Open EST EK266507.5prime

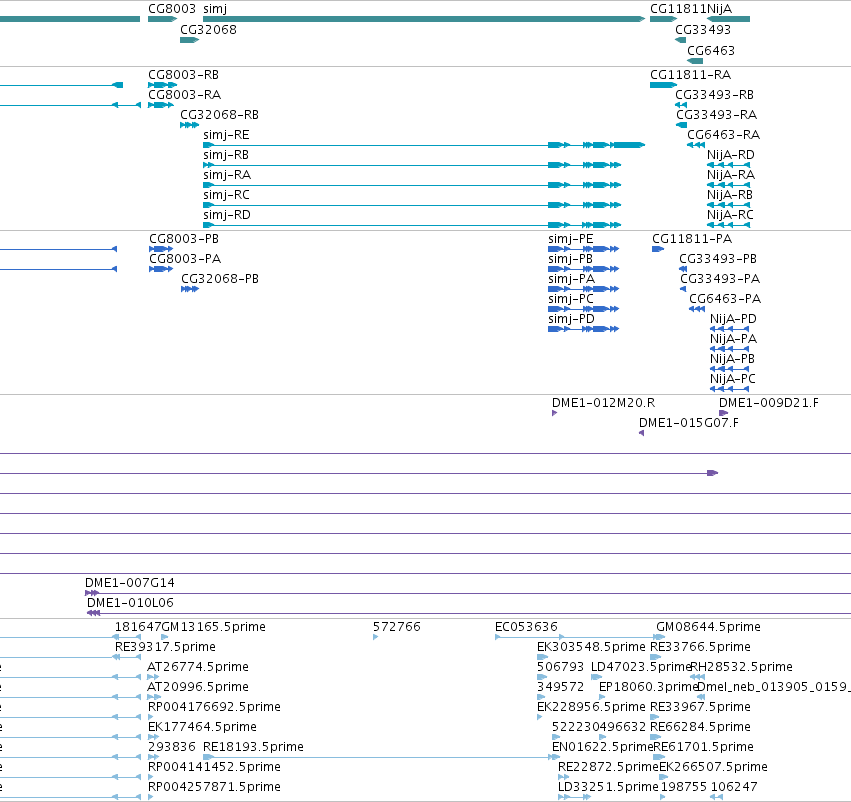coord(713,767)
